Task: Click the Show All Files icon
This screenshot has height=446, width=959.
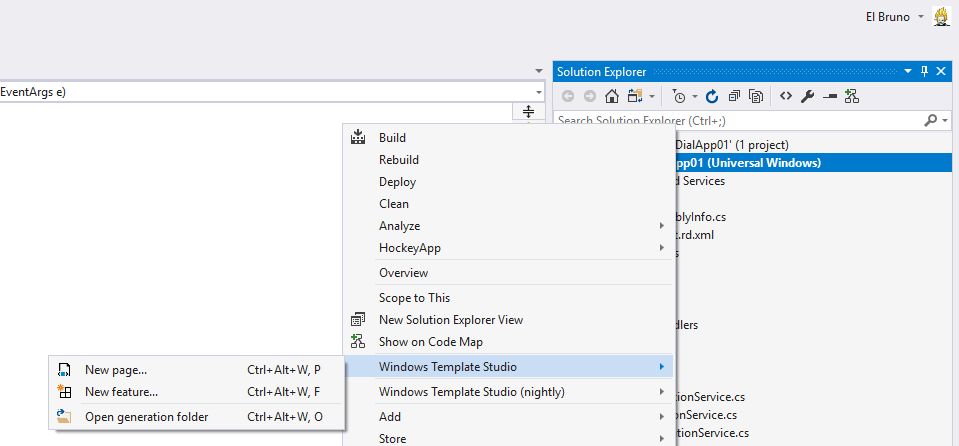Action: (x=756, y=96)
